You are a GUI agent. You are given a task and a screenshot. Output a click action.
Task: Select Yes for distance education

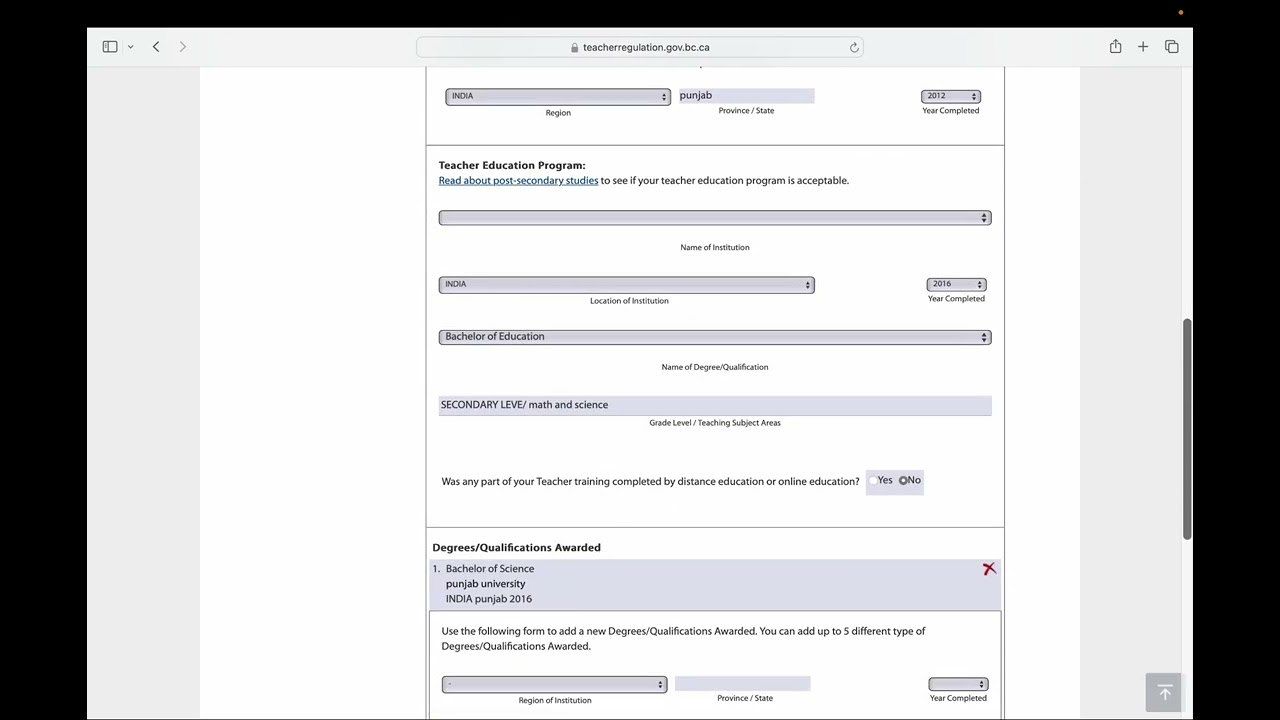pyautogui.click(x=873, y=481)
